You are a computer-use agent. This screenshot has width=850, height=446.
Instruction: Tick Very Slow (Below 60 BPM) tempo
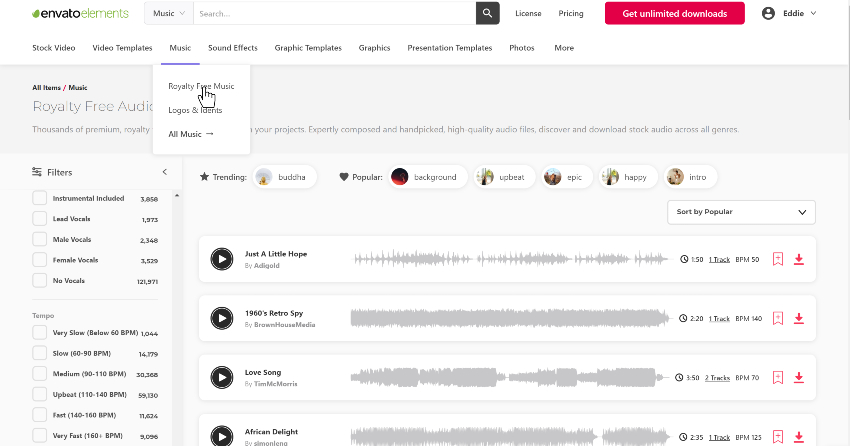coord(40,332)
